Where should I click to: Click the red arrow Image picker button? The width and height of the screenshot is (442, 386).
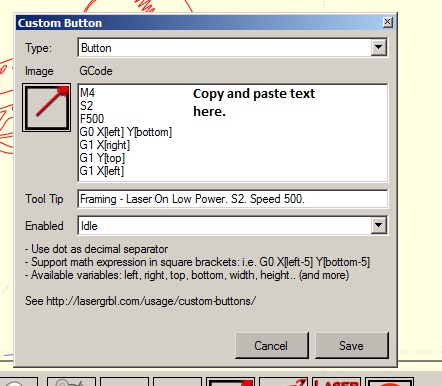46,107
